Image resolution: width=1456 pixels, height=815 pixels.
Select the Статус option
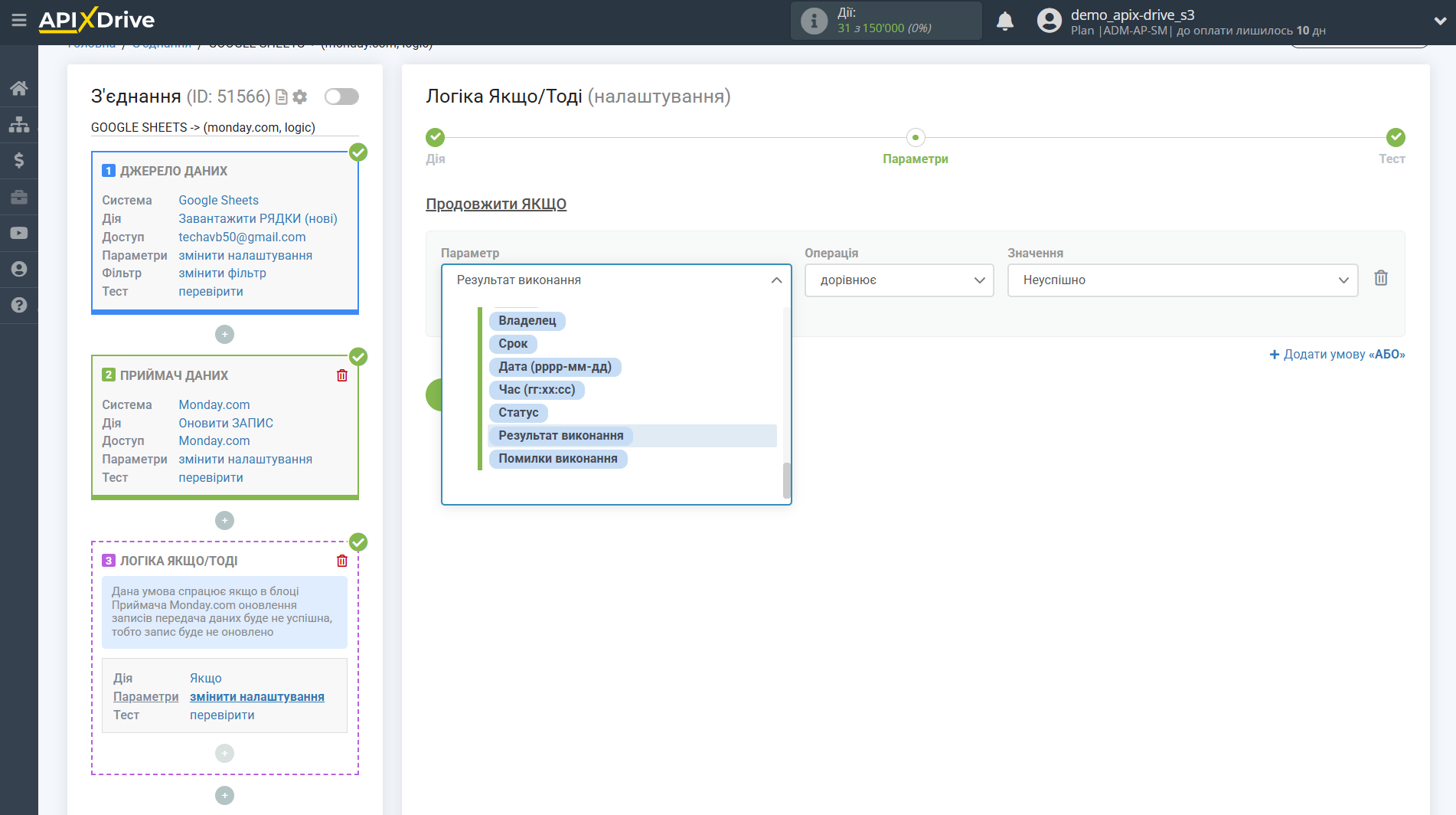[x=518, y=413]
